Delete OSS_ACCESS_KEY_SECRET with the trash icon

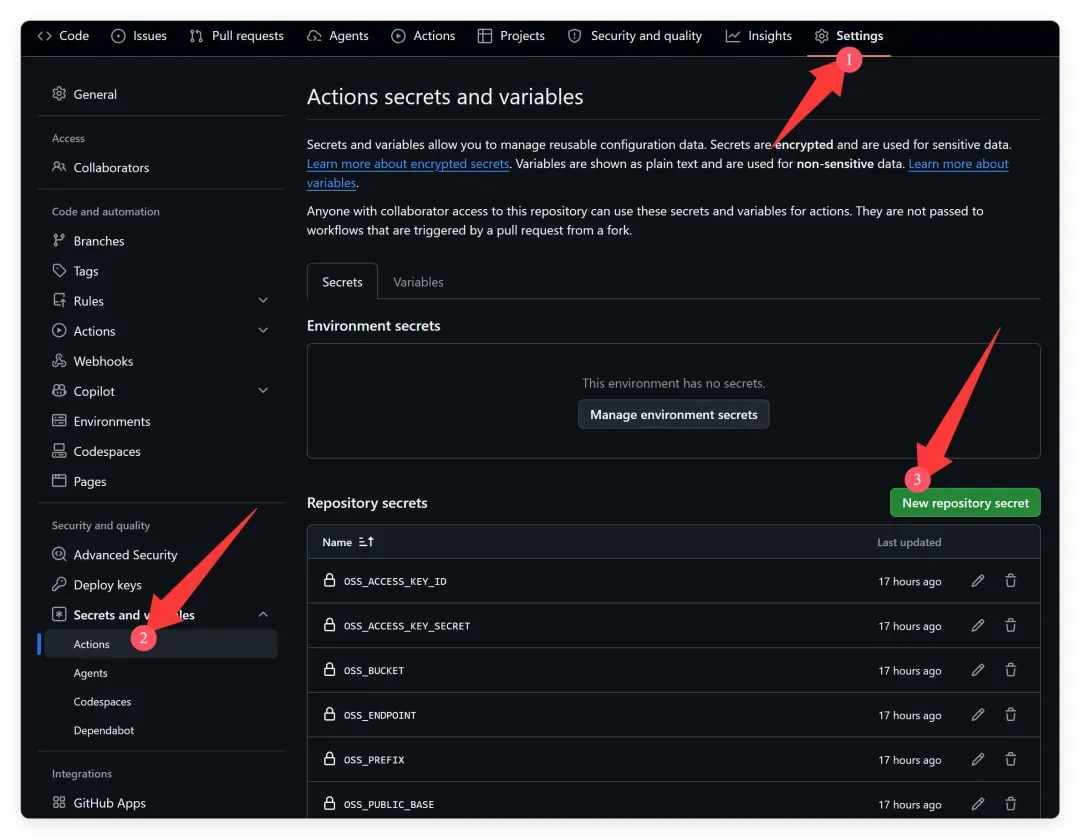click(1010, 625)
